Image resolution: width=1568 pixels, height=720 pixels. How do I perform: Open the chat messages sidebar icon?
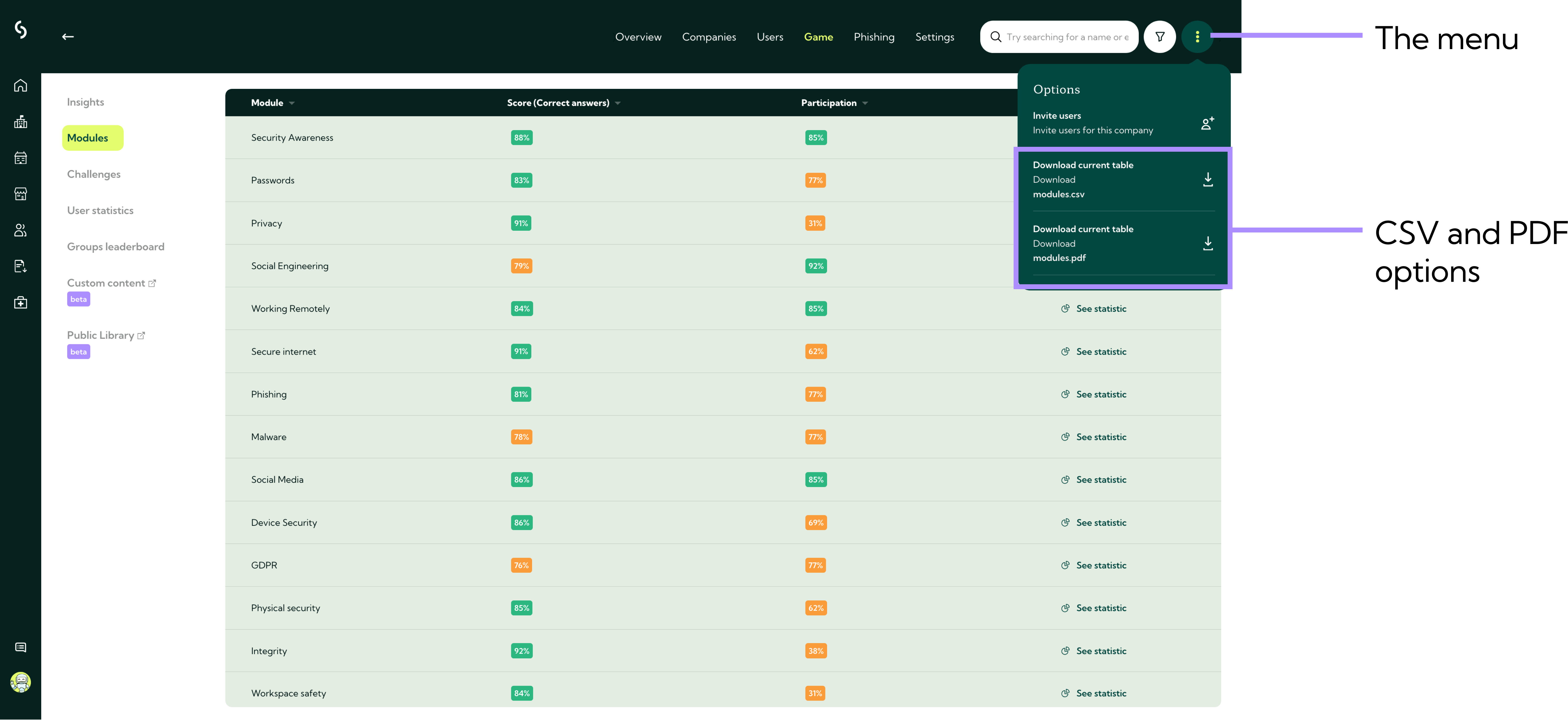tap(21, 647)
